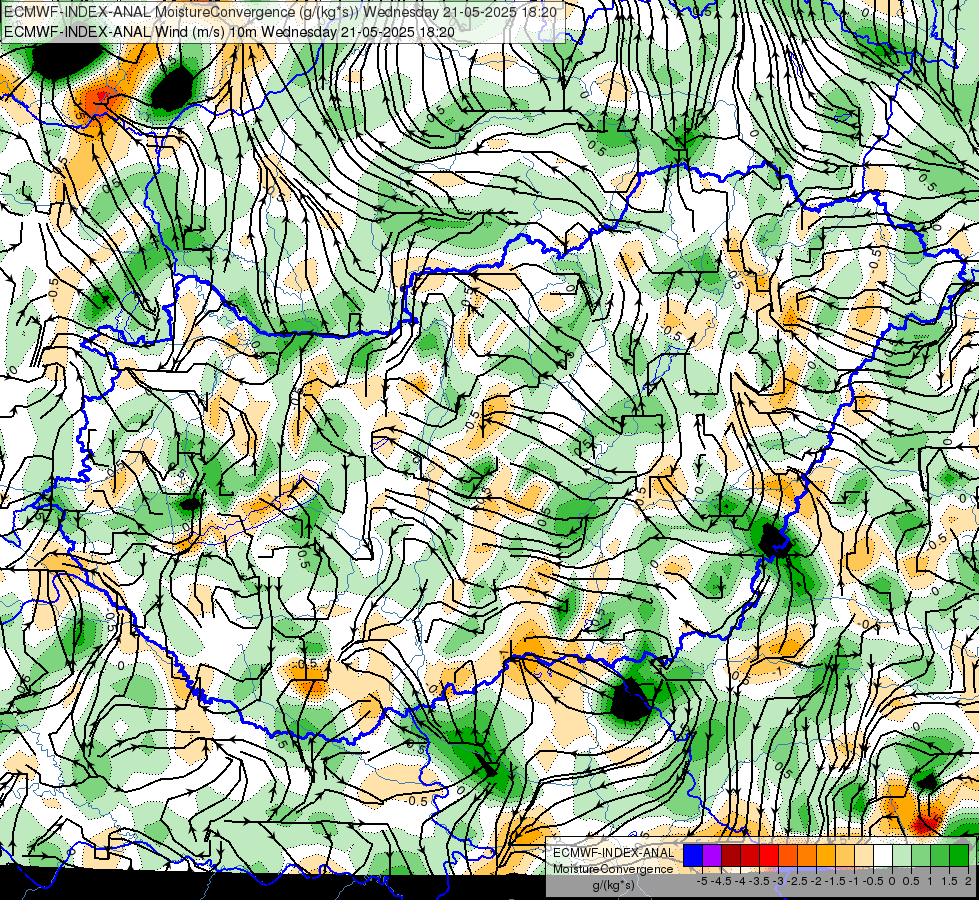Select the legend swatch between -3.5 and -3

tap(769, 856)
